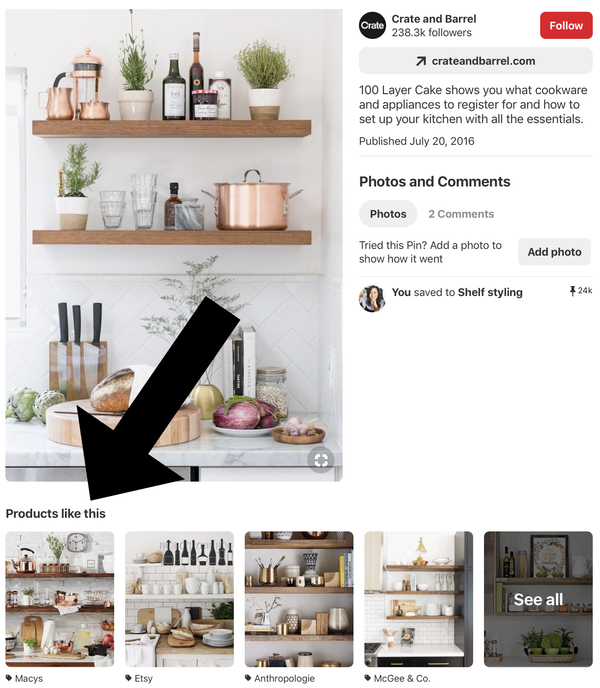Open your profile avatar next to saved note
600x688 pixels.
click(372, 298)
